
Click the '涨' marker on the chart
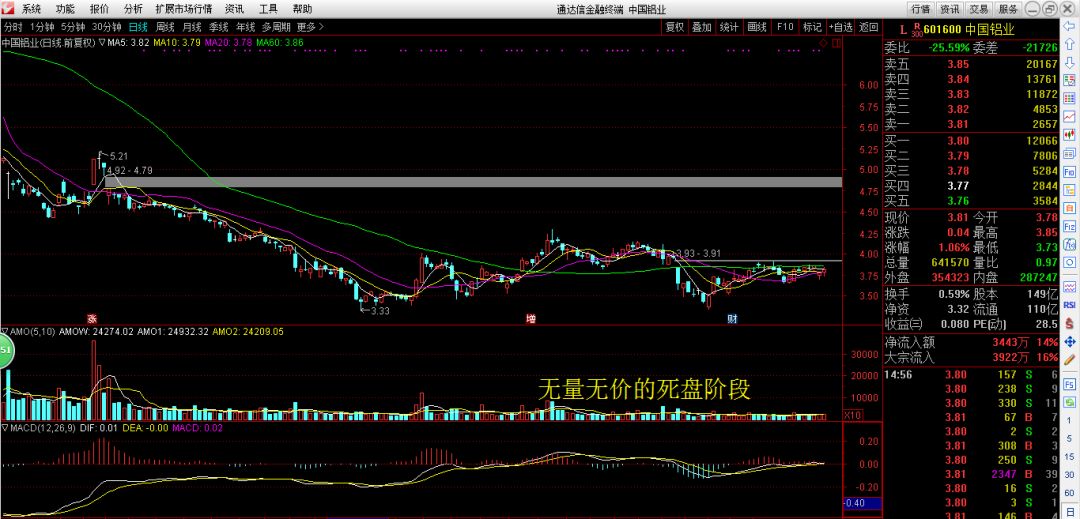92,319
